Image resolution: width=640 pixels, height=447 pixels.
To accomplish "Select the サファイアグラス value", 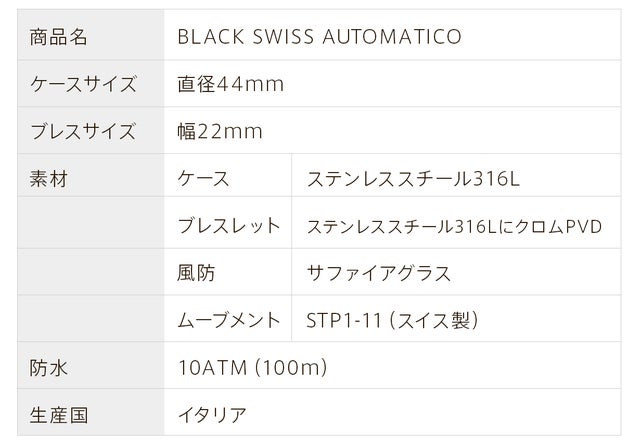I will click(379, 273).
